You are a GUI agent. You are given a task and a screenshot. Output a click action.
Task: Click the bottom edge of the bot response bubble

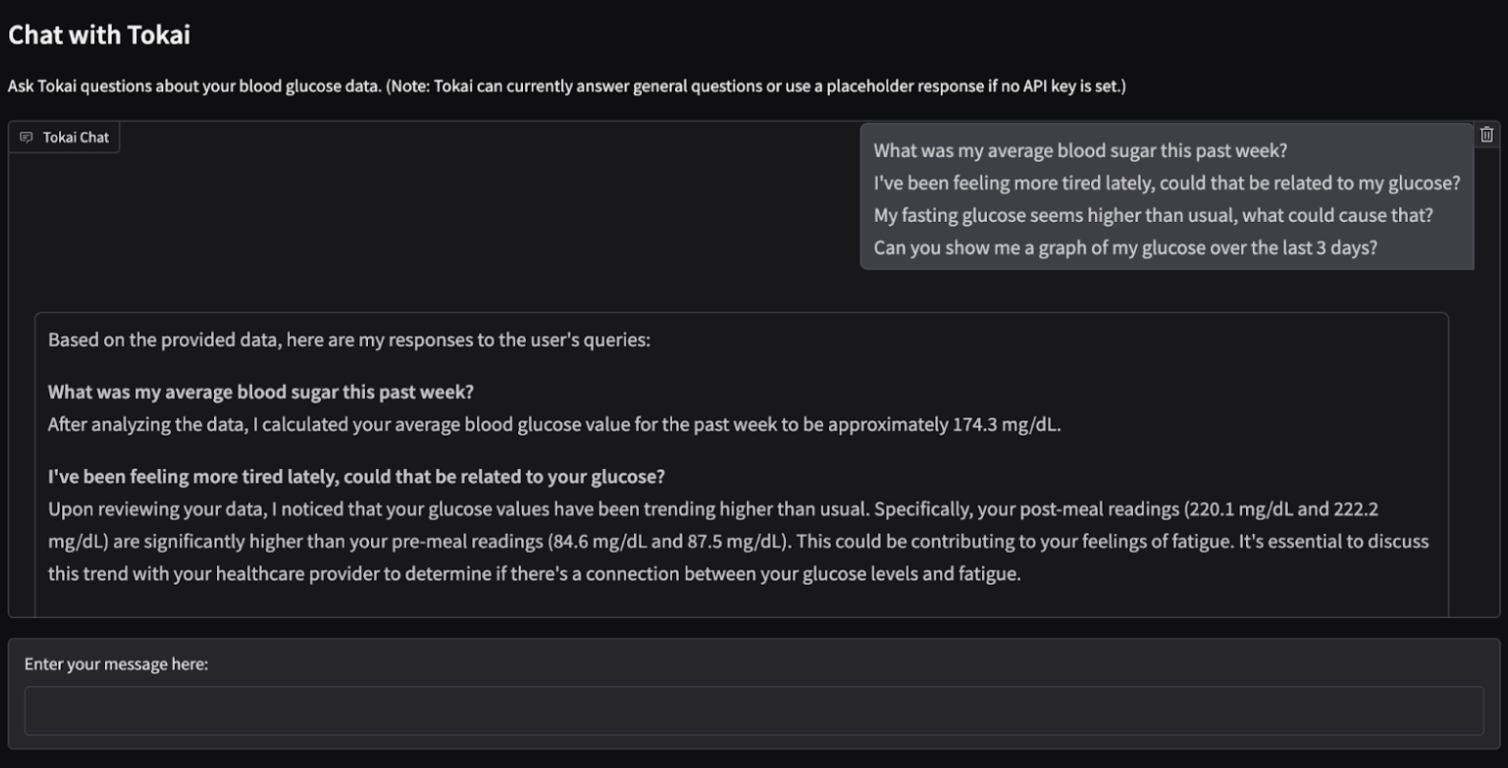tap(742, 612)
